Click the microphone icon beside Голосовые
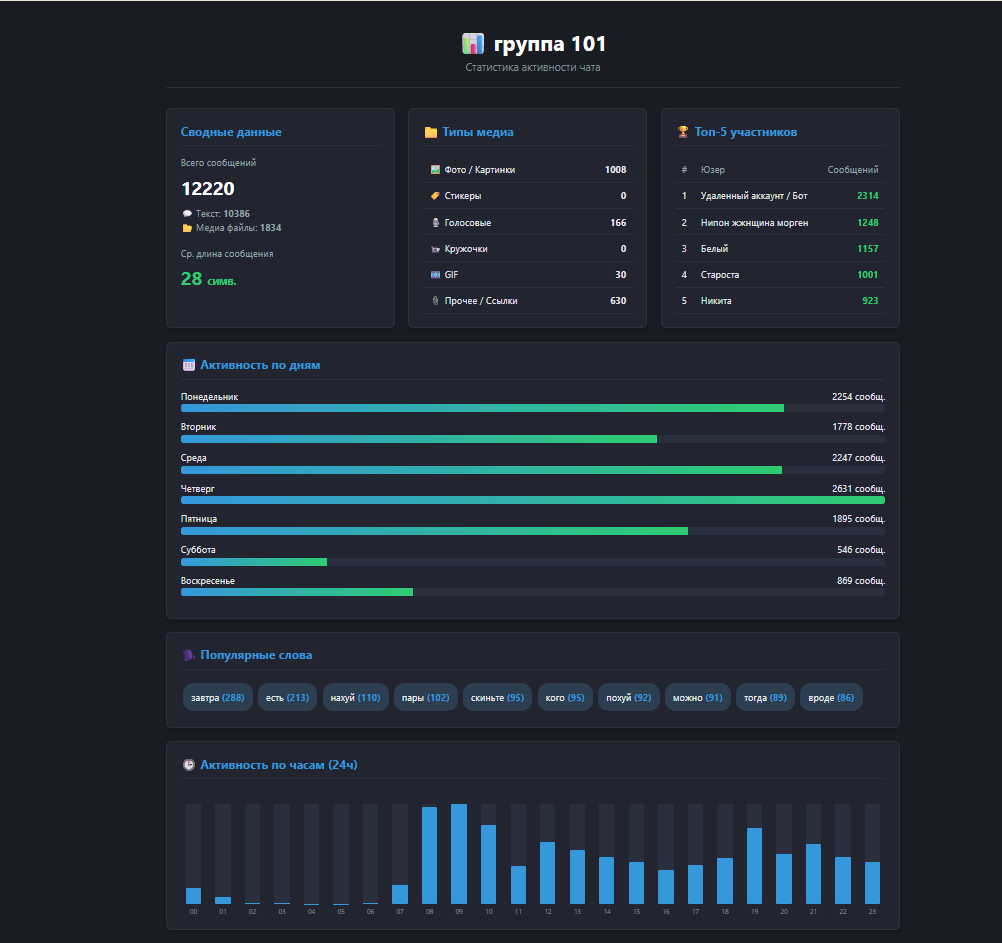Viewport: 1002px width, 943px height. click(435, 222)
